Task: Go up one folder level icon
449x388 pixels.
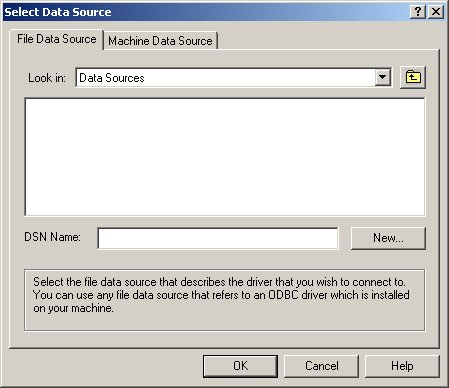Action: tap(413, 78)
